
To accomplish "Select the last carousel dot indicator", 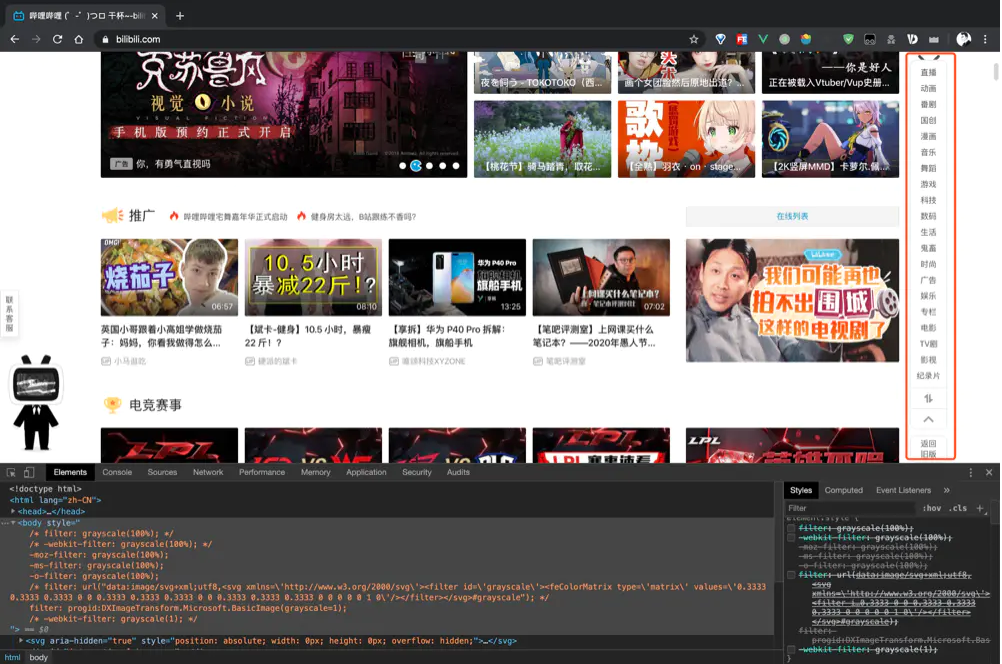I will (x=456, y=166).
